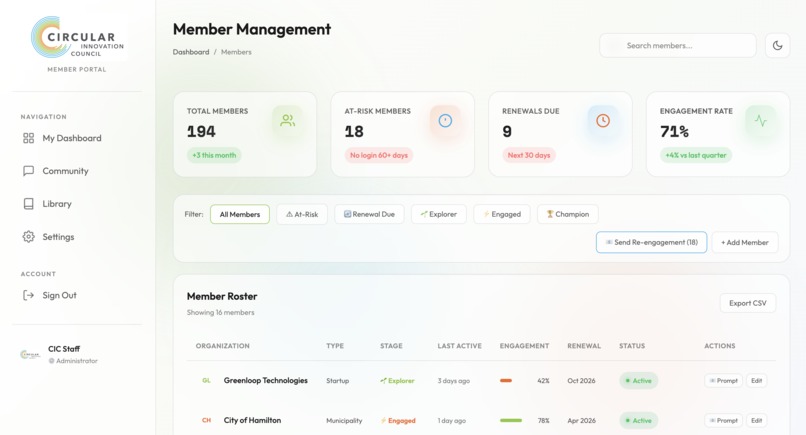Screen dimensions: 806x435
Task: Click 'Apr 2026' renewal date
Action: pos(581,420)
